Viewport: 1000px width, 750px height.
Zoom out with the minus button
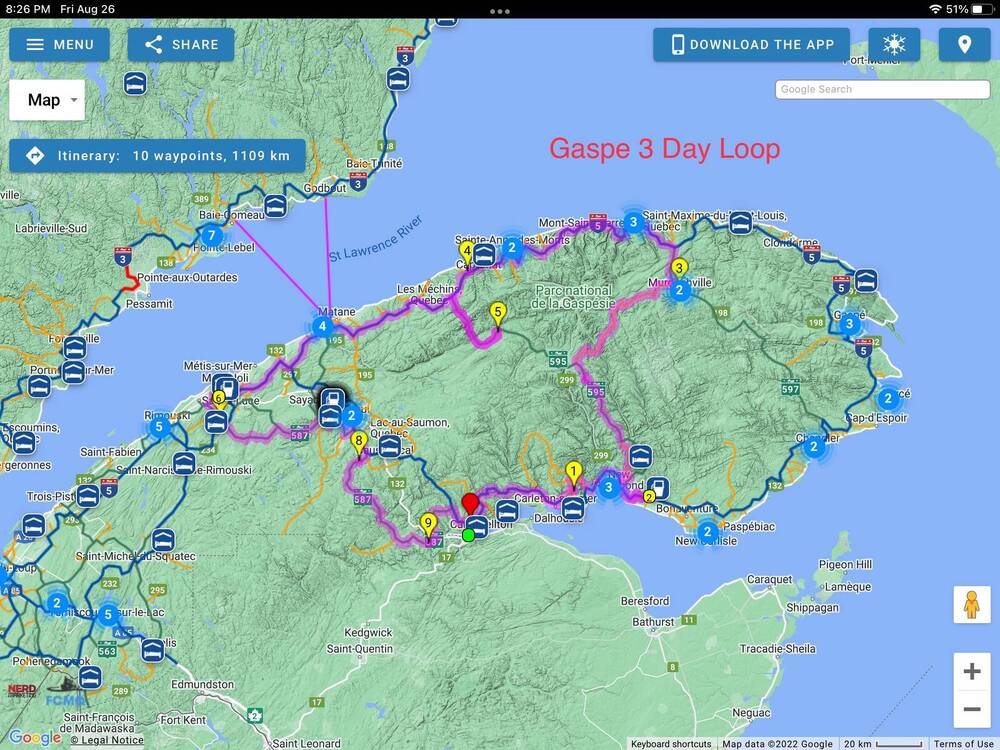(971, 709)
